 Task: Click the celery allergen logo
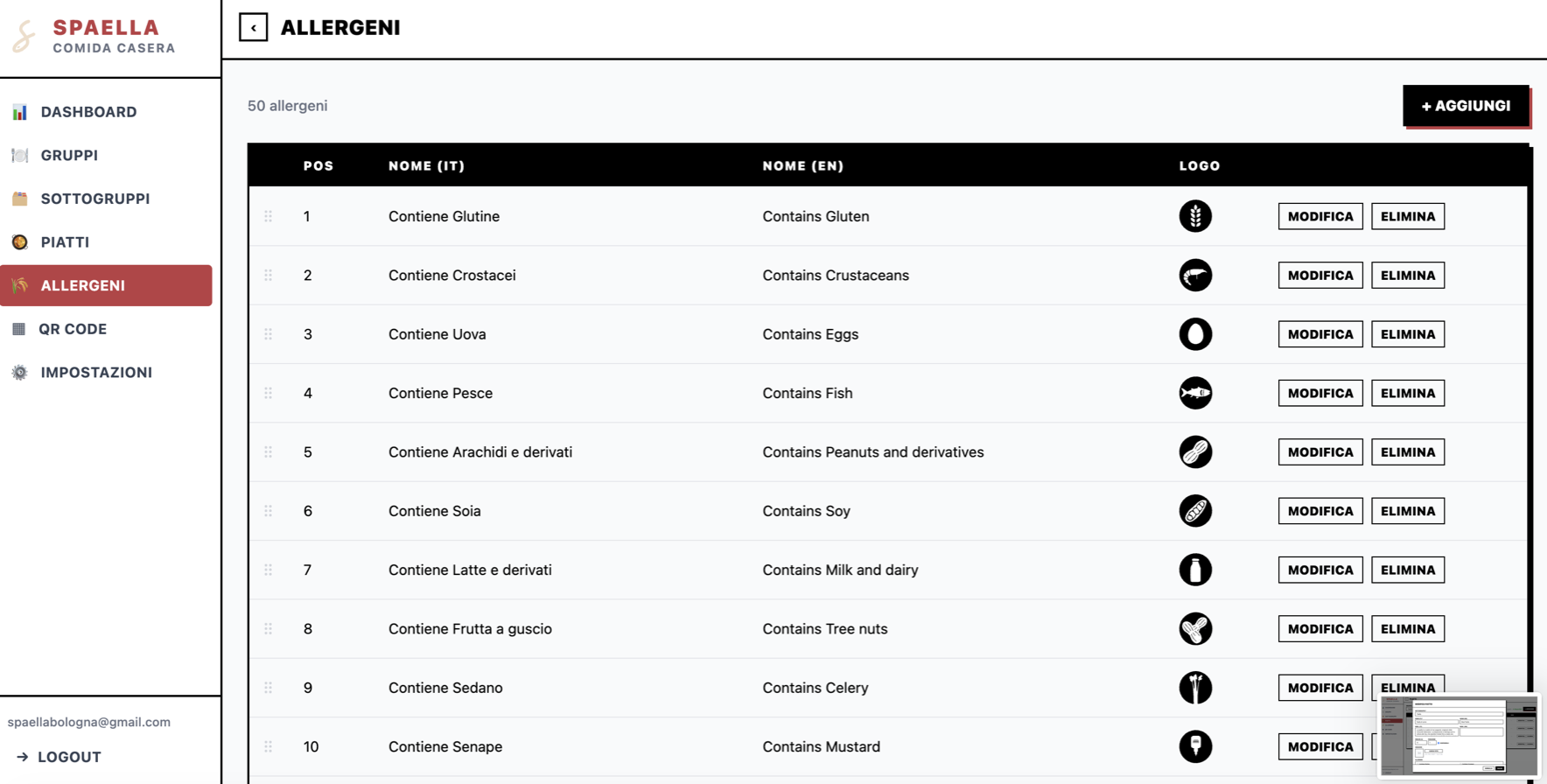(1195, 688)
